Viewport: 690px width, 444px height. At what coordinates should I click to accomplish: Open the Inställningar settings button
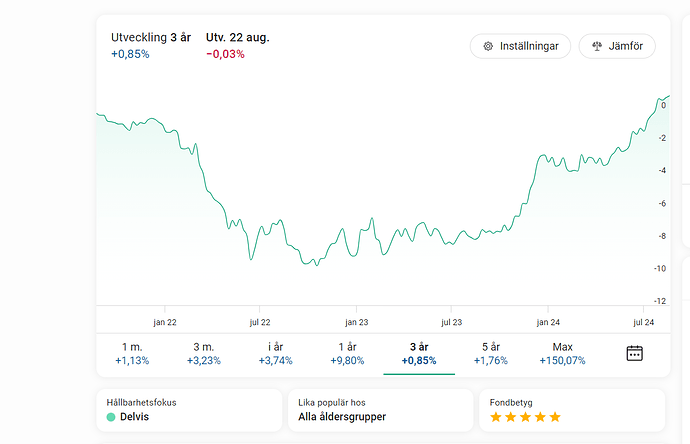pyautogui.click(x=520, y=46)
